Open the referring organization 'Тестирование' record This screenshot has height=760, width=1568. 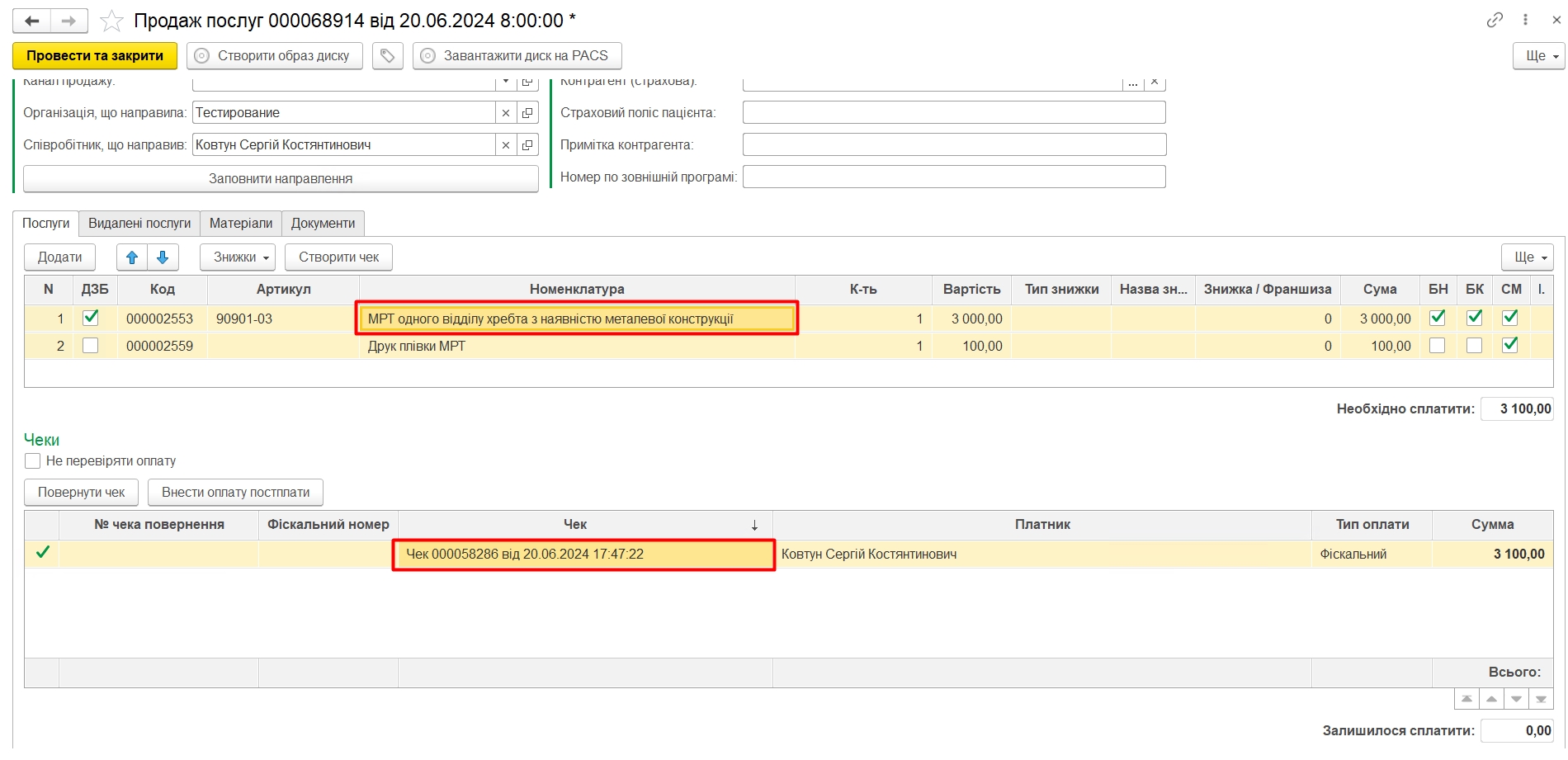pos(527,113)
